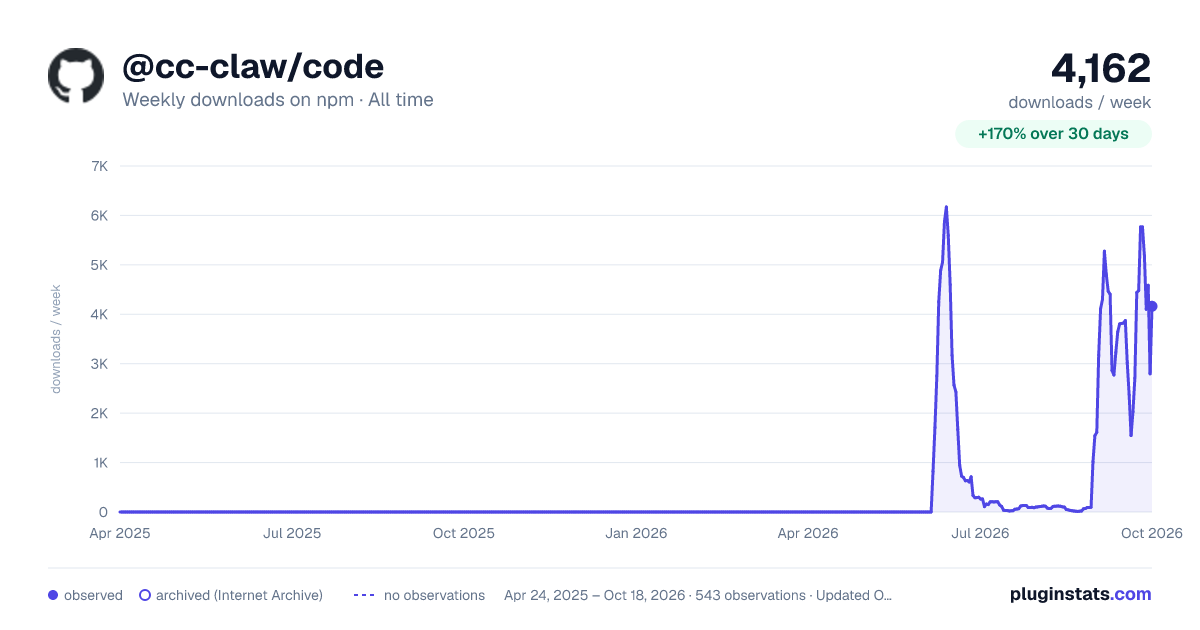Click the vertical 'downloads / week' axis title
The height and width of the screenshot is (630, 1200).
56,339
